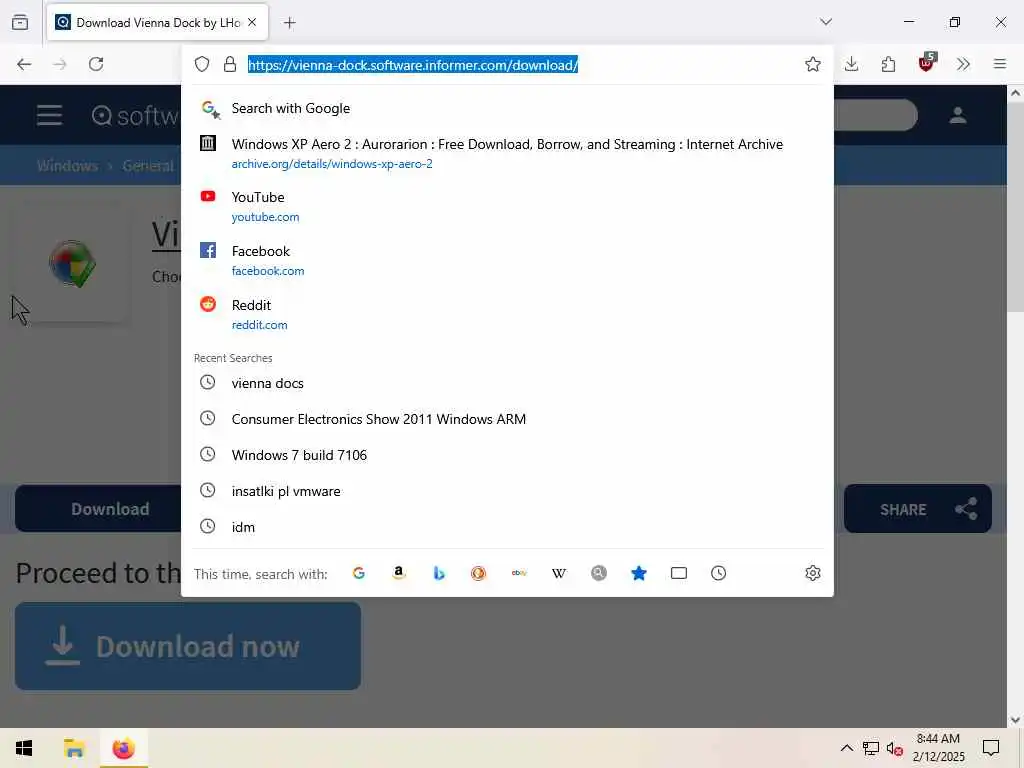Open the site hamburger menu

pos(50,116)
